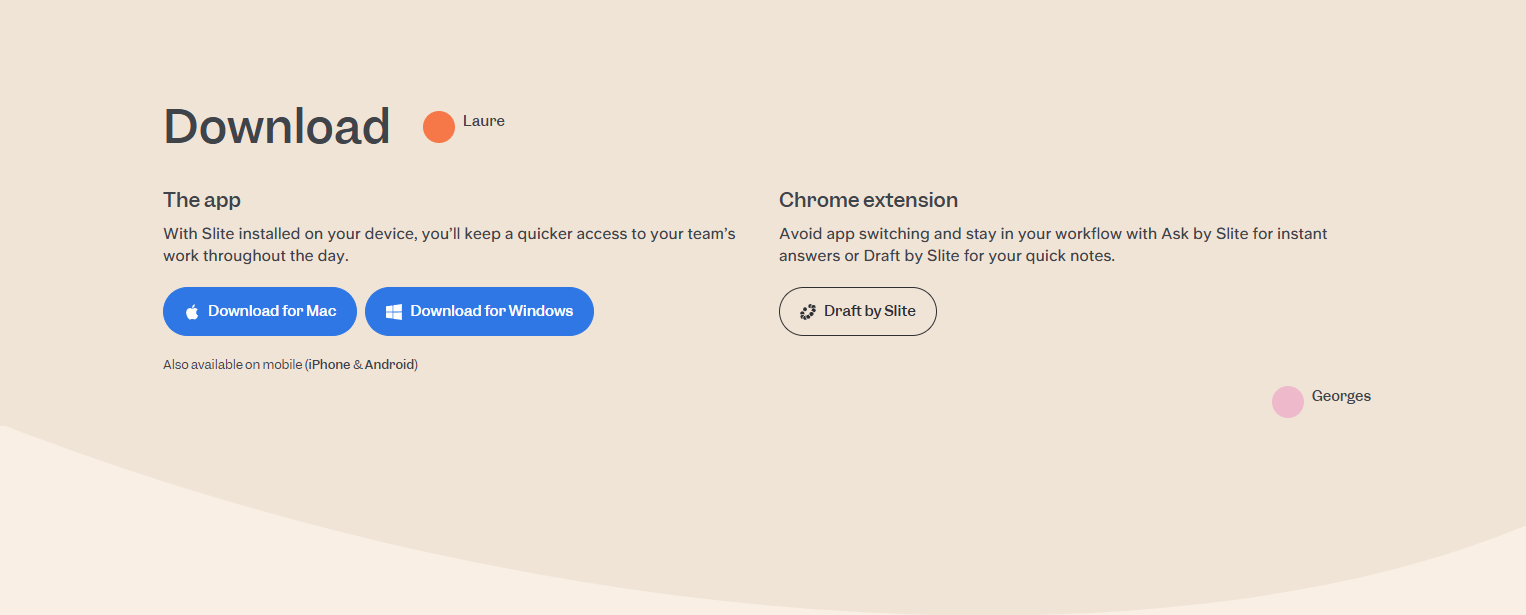Open the Draft by Slite extension

coord(858,312)
